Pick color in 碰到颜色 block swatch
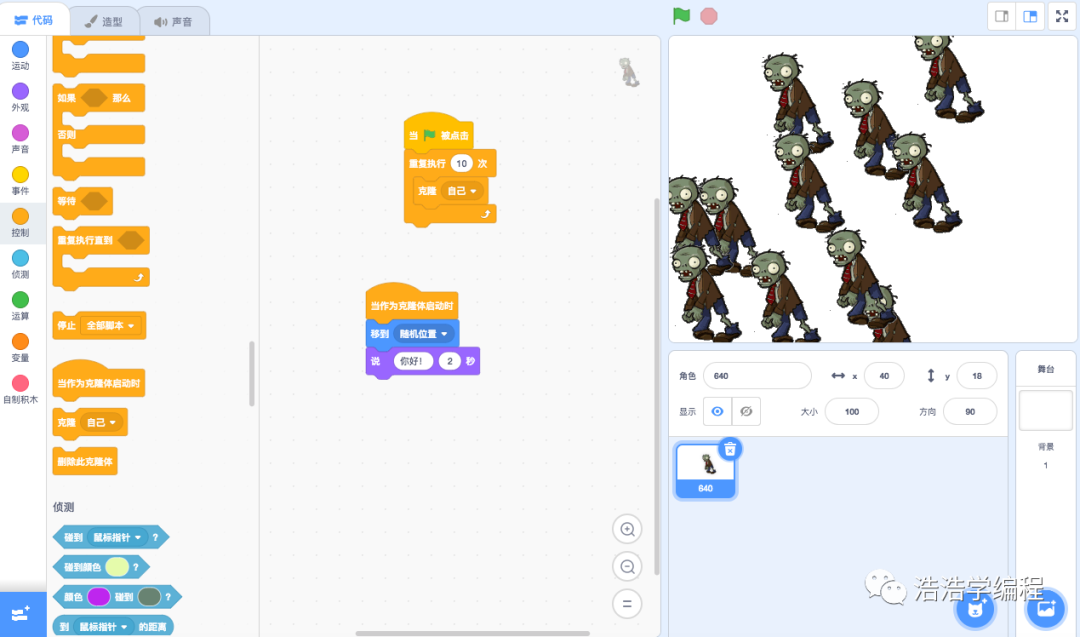The height and width of the screenshot is (637, 1080). [x=117, y=567]
